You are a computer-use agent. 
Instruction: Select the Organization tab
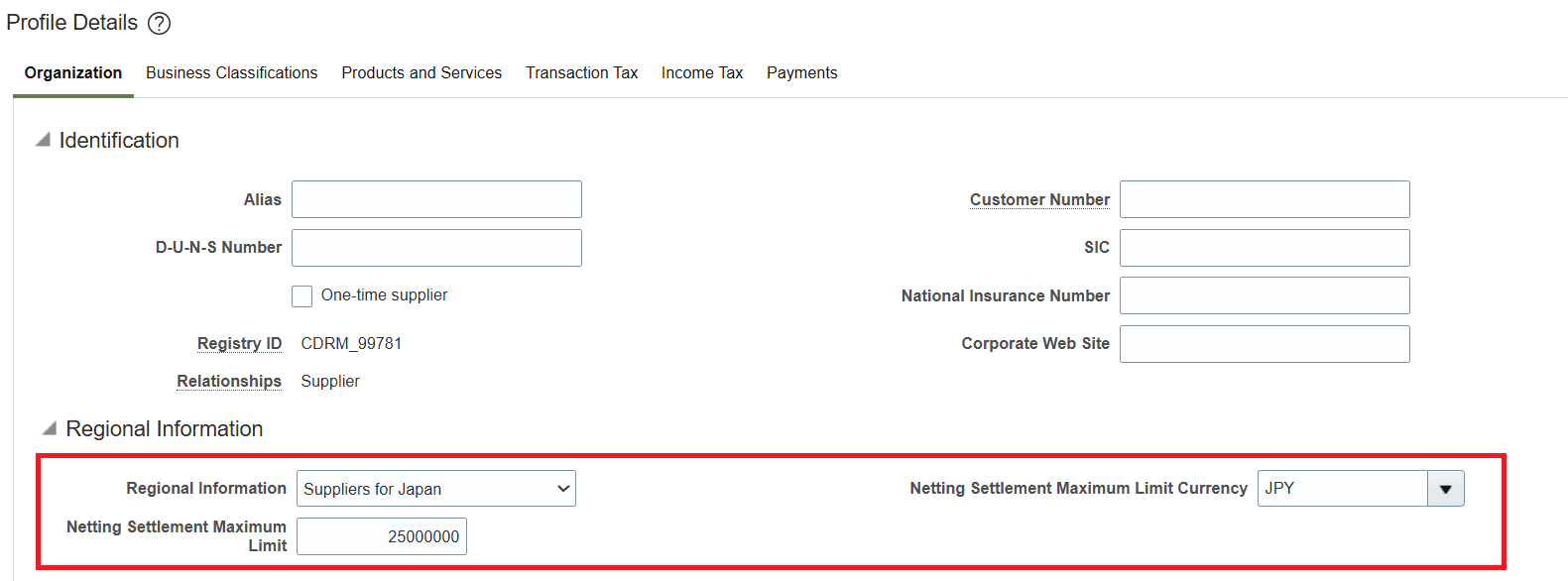pyautogui.click(x=73, y=73)
